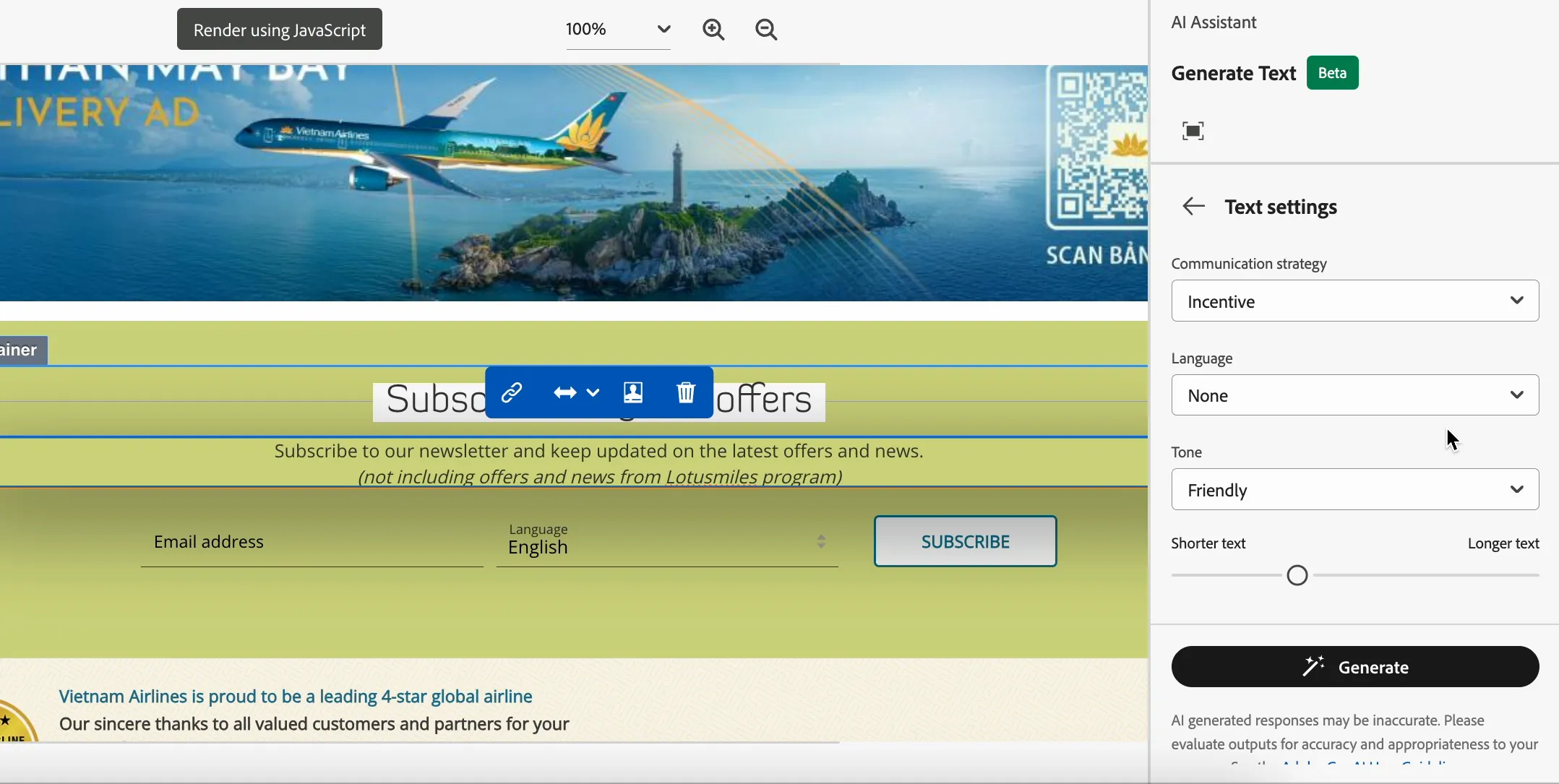Image resolution: width=1559 pixels, height=784 pixels.
Task: Click the Beta badge next to Generate Text
Action: (x=1332, y=73)
